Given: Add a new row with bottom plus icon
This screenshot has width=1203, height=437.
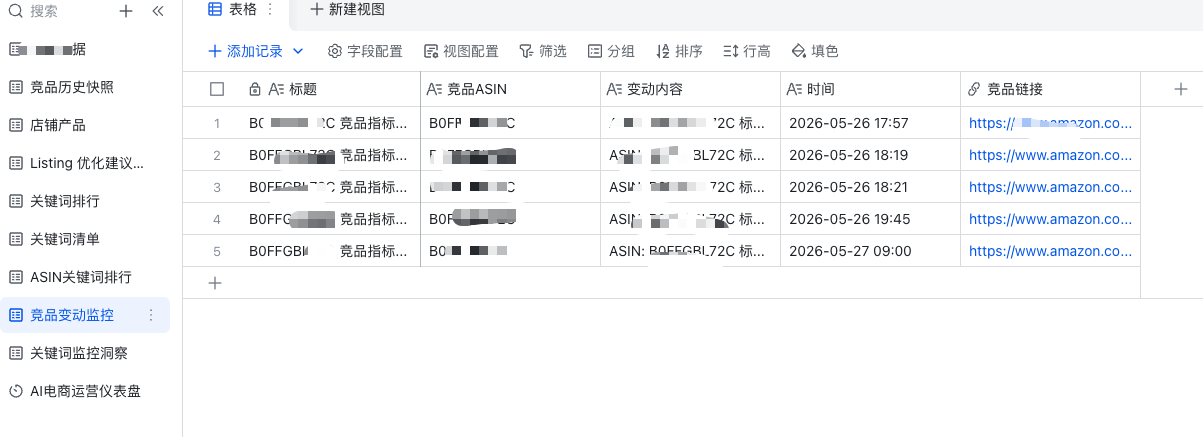Looking at the screenshot, I should pos(214,283).
